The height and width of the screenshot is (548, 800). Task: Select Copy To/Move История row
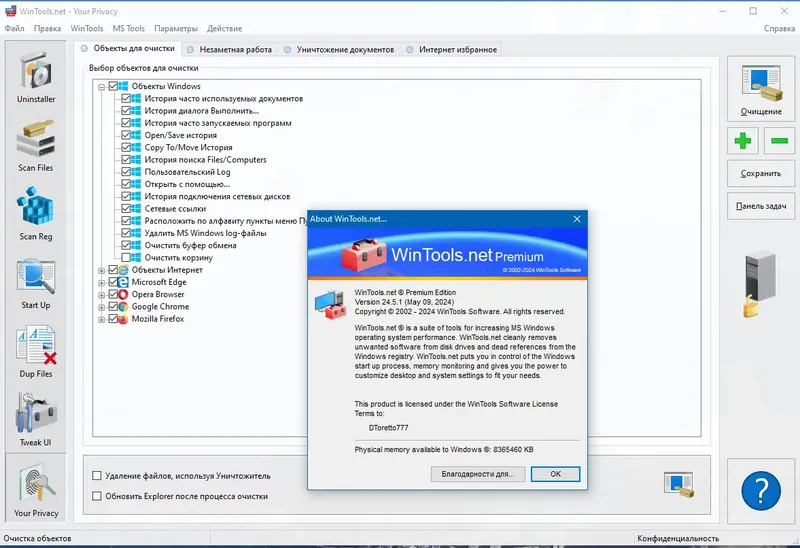[x=188, y=147]
